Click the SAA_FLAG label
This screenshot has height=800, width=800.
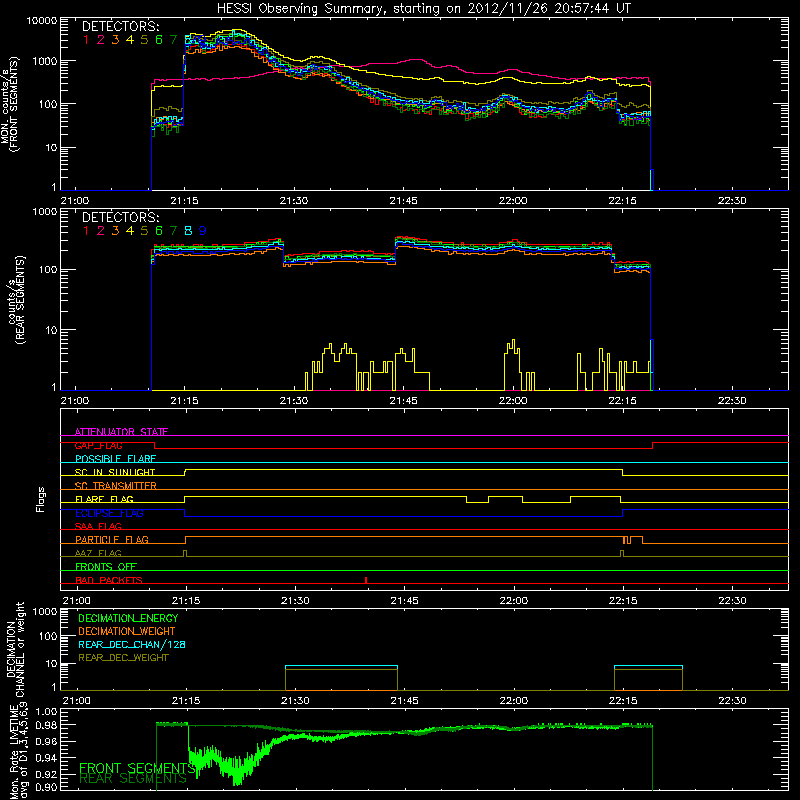pos(98,526)
